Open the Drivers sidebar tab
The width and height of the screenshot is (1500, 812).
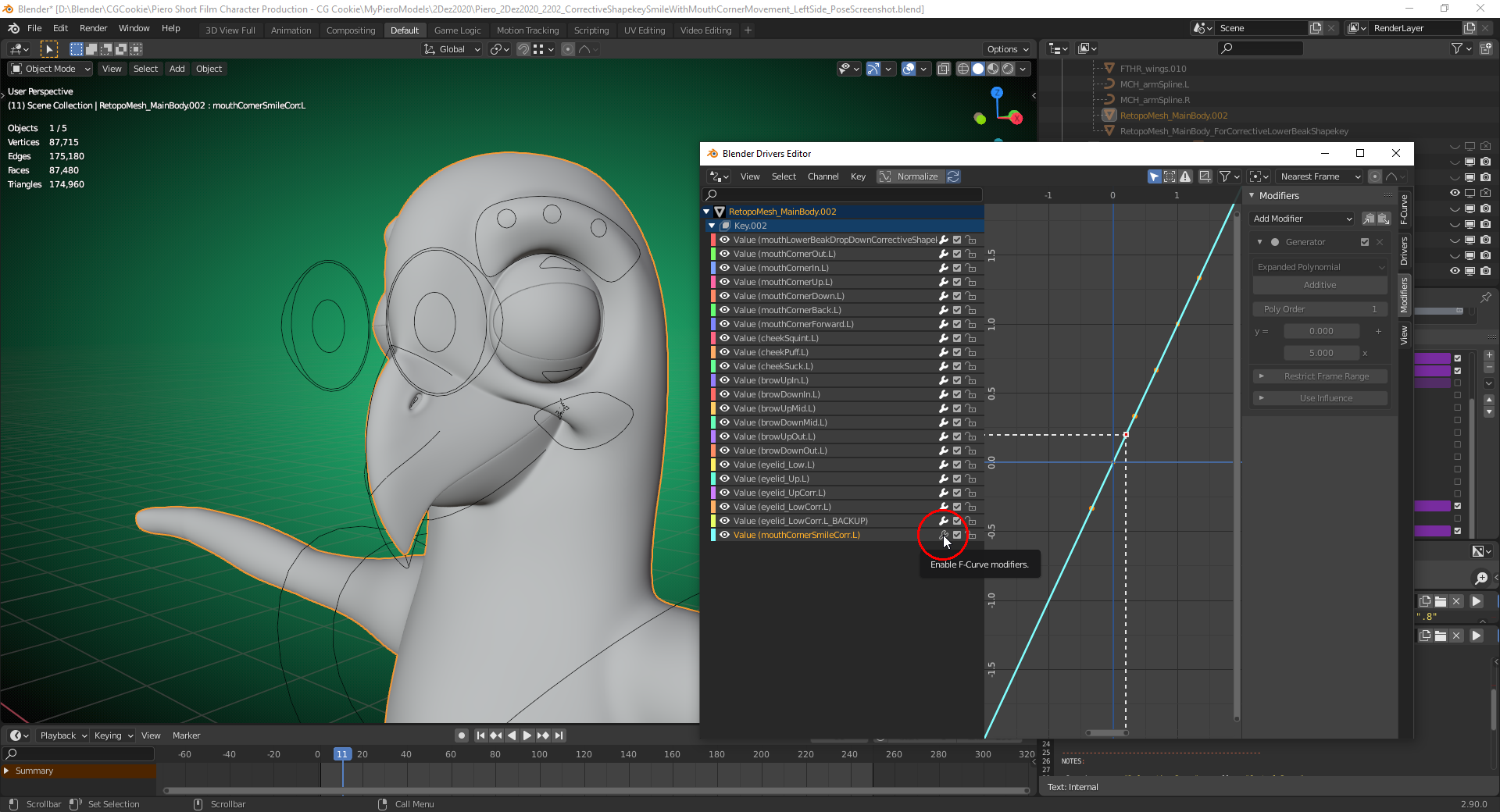coord(1404,251)
